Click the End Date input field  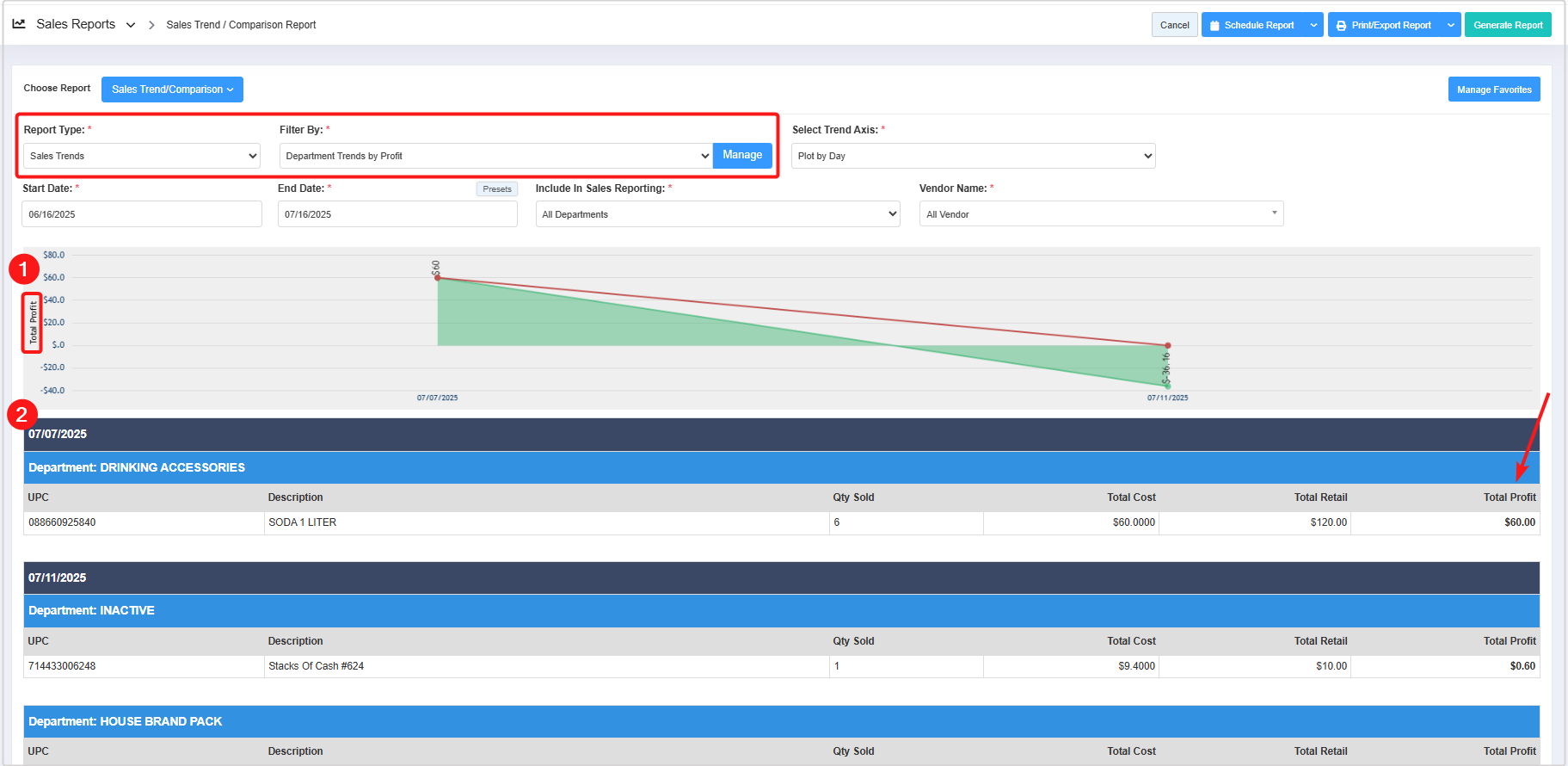pyautogui.click(x=397, y=214)
